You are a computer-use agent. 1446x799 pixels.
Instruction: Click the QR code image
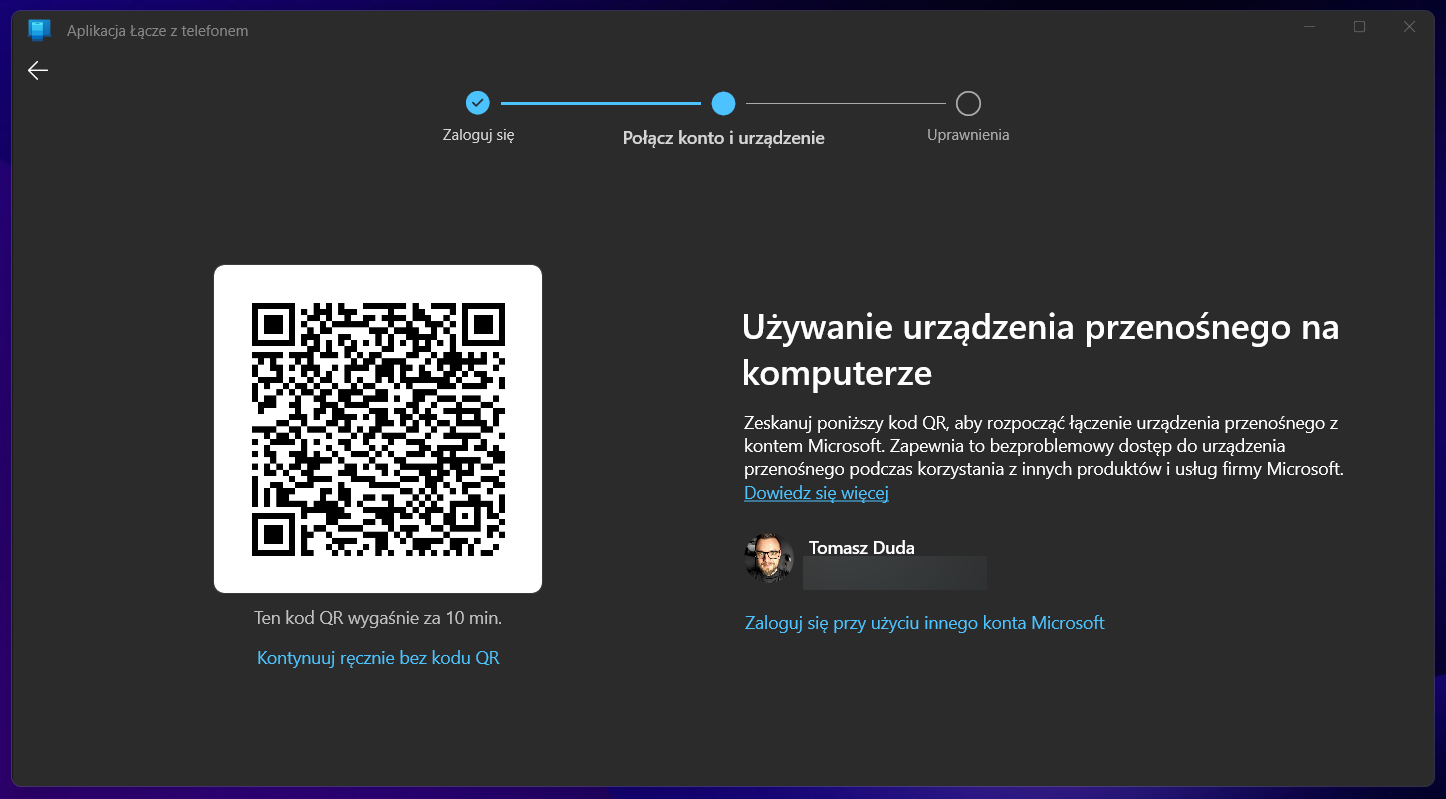[x=377, y=427]
